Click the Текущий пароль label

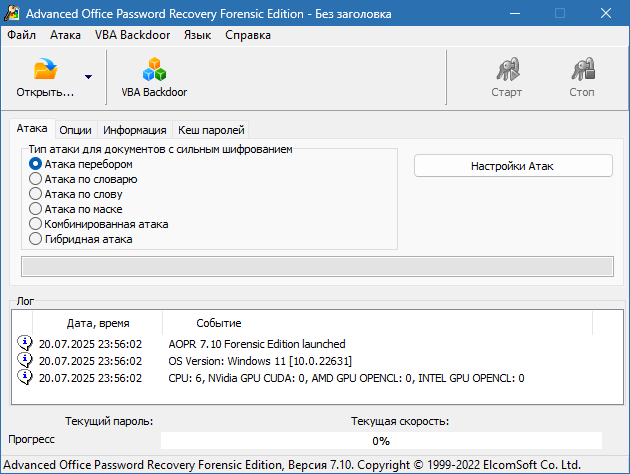[109, 421]
